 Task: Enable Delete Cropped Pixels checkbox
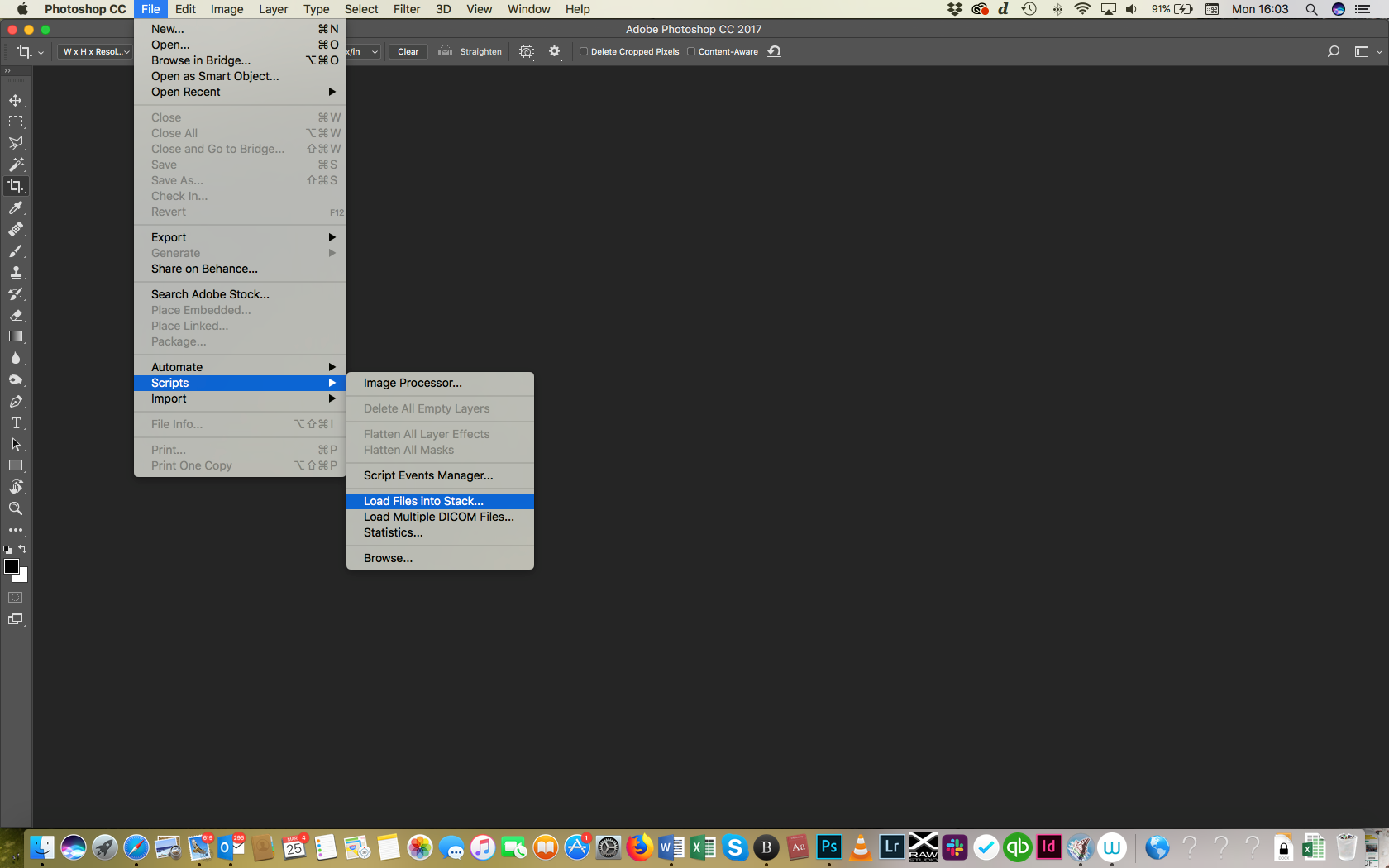pyautogui.click(x=584, y=51)
